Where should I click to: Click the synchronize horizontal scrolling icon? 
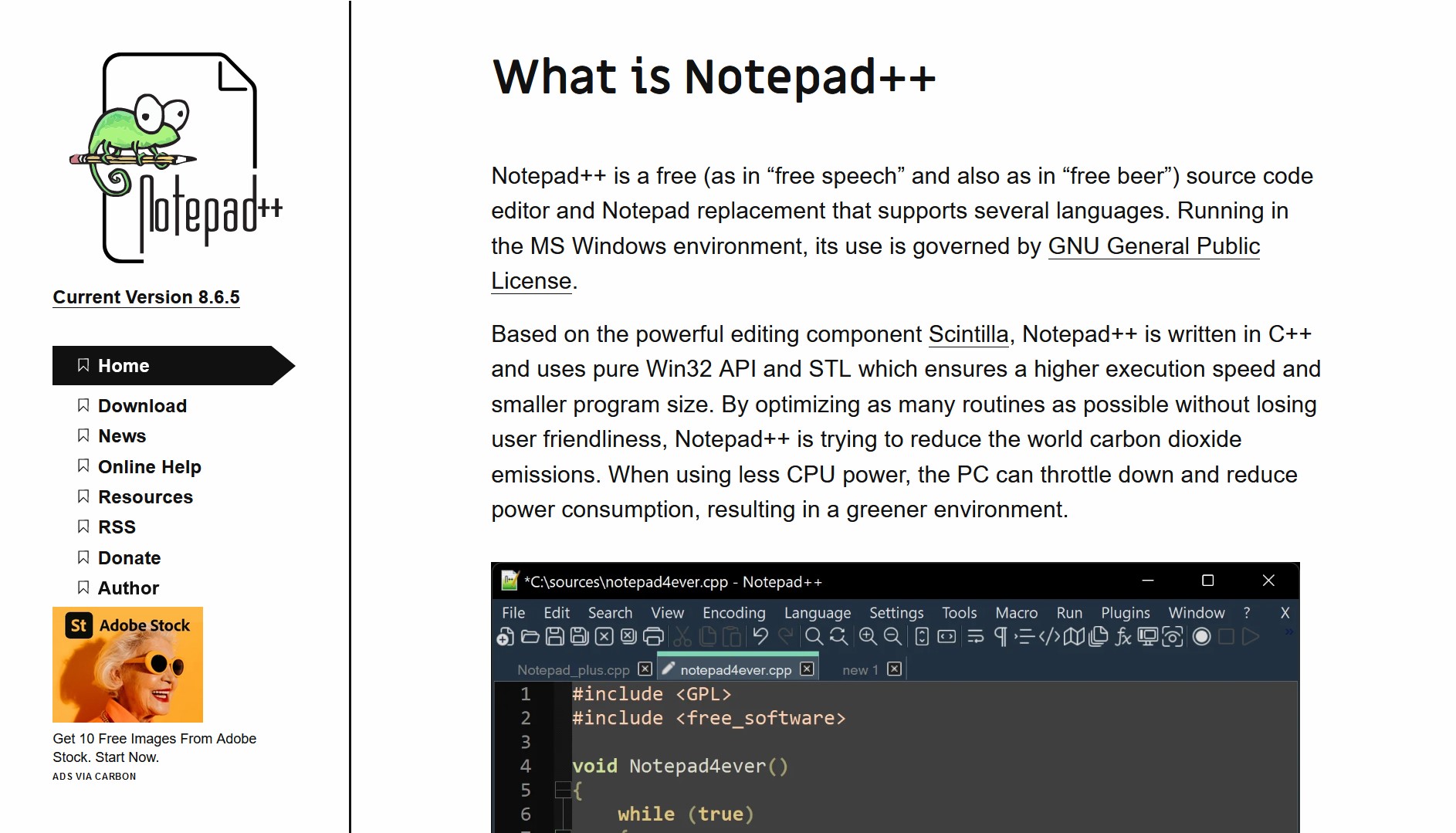[946, 637]
